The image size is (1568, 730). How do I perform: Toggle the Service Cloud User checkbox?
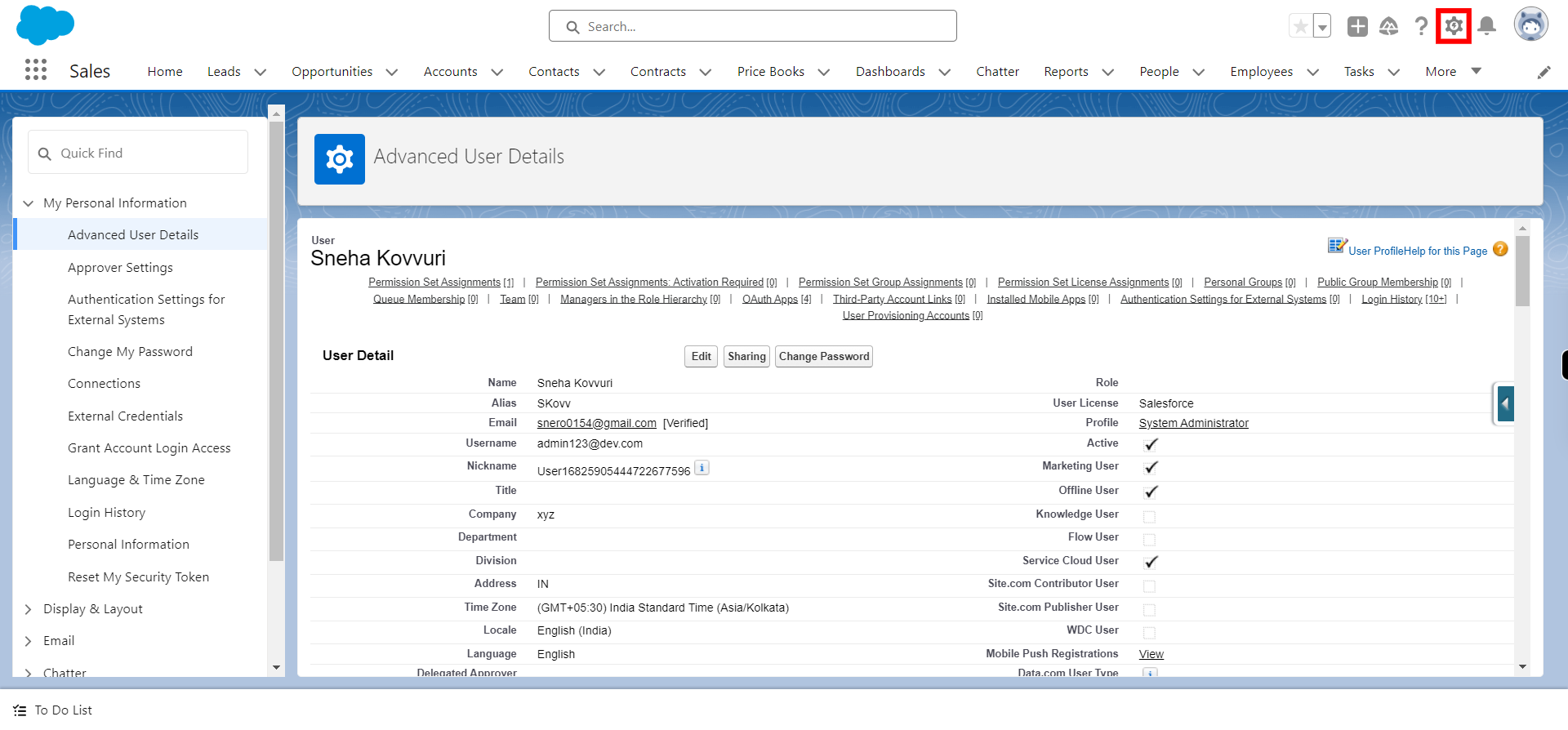[x=1151, y=562]
